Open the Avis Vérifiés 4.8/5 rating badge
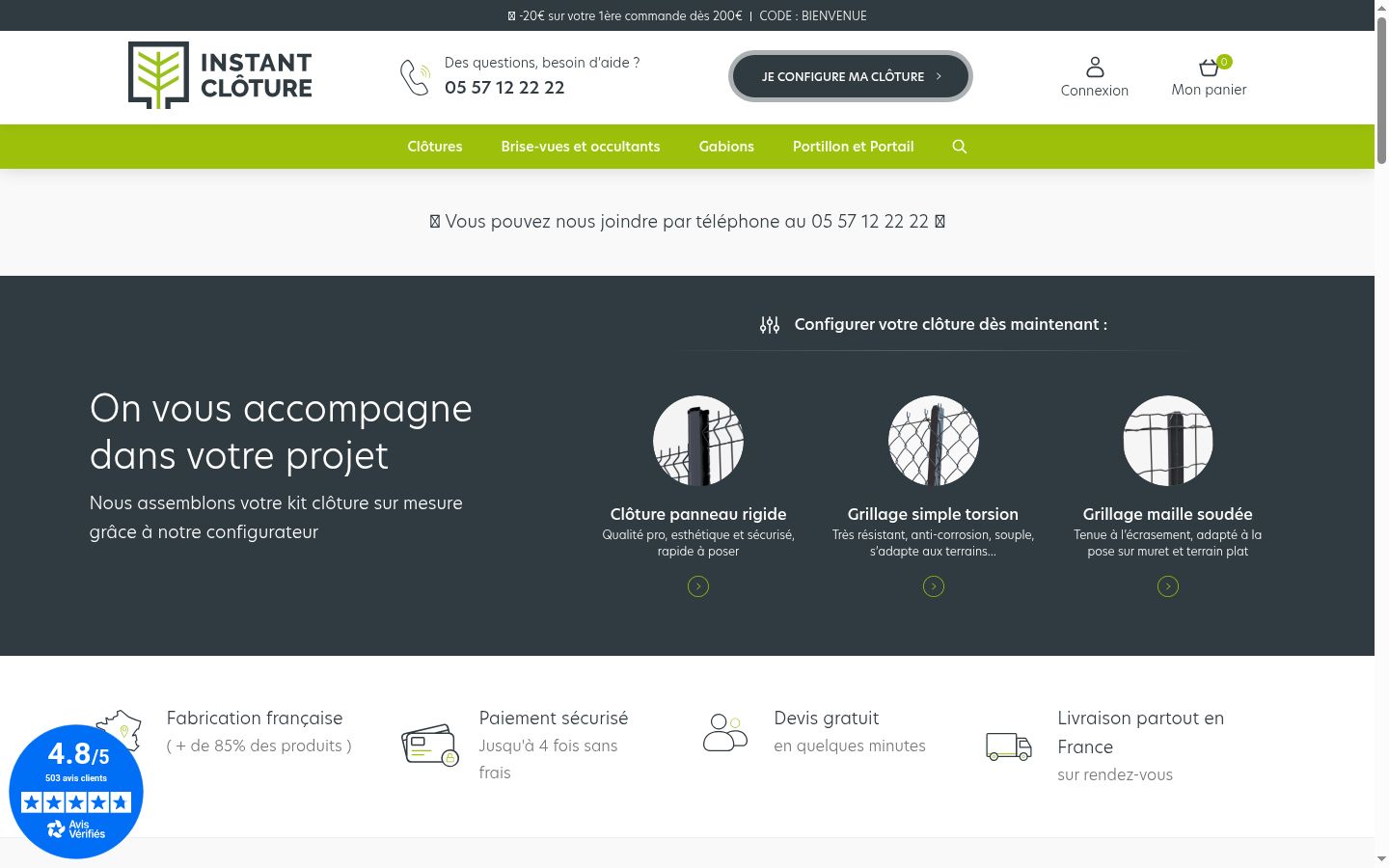 point(76,792)
